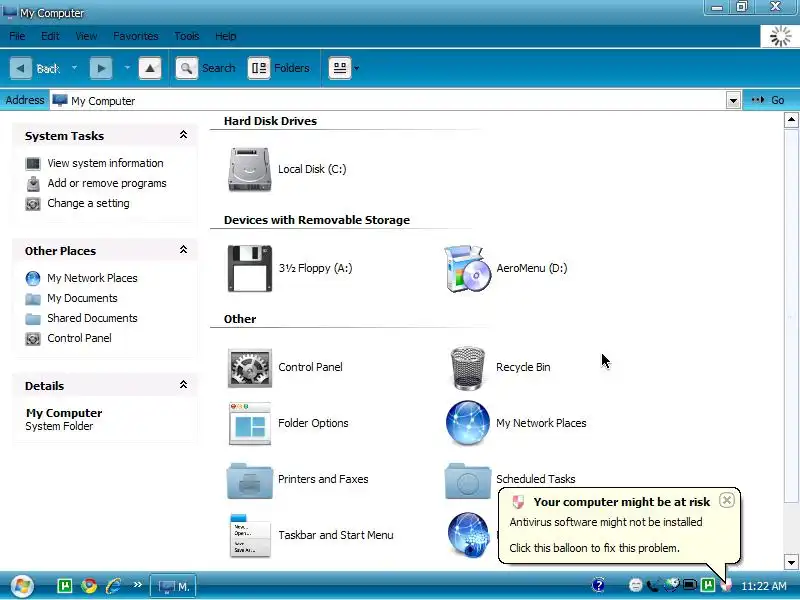
Task: Select the 3½ Floppy (A:) drive icon
Action: pyautogui.click(x=249, y=268)
